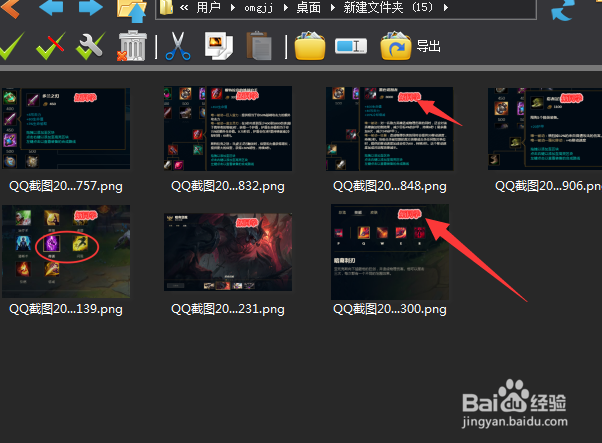Click the export folder icon with the blue arrow
Screen dimensions: 602x443
tap(396, 46)
